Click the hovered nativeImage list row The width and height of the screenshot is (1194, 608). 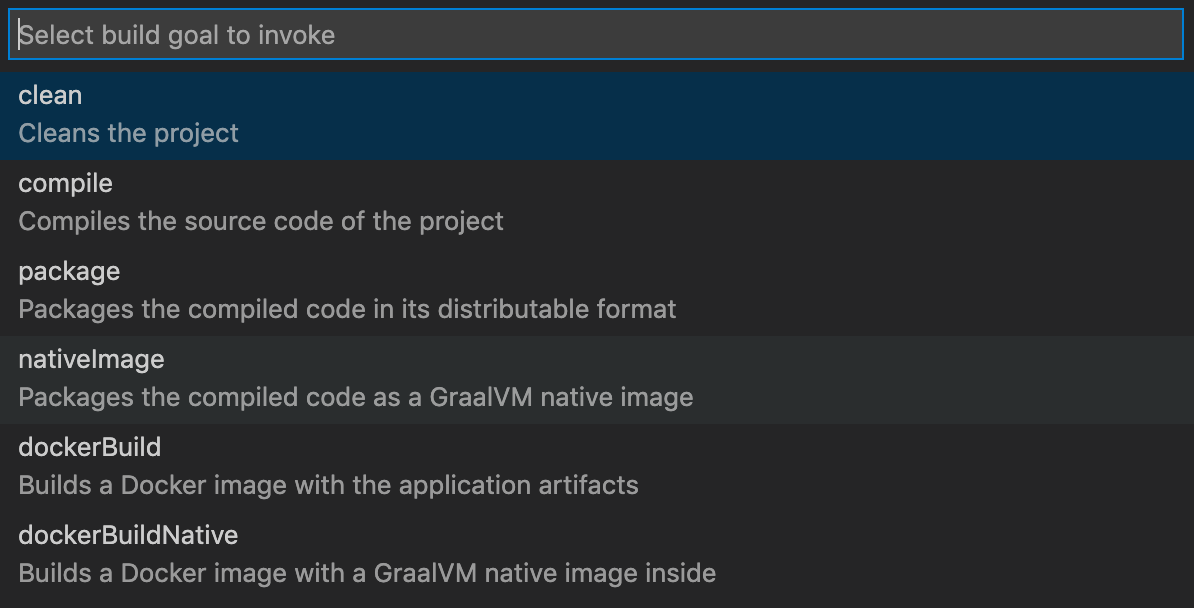(x=597, y=380)
